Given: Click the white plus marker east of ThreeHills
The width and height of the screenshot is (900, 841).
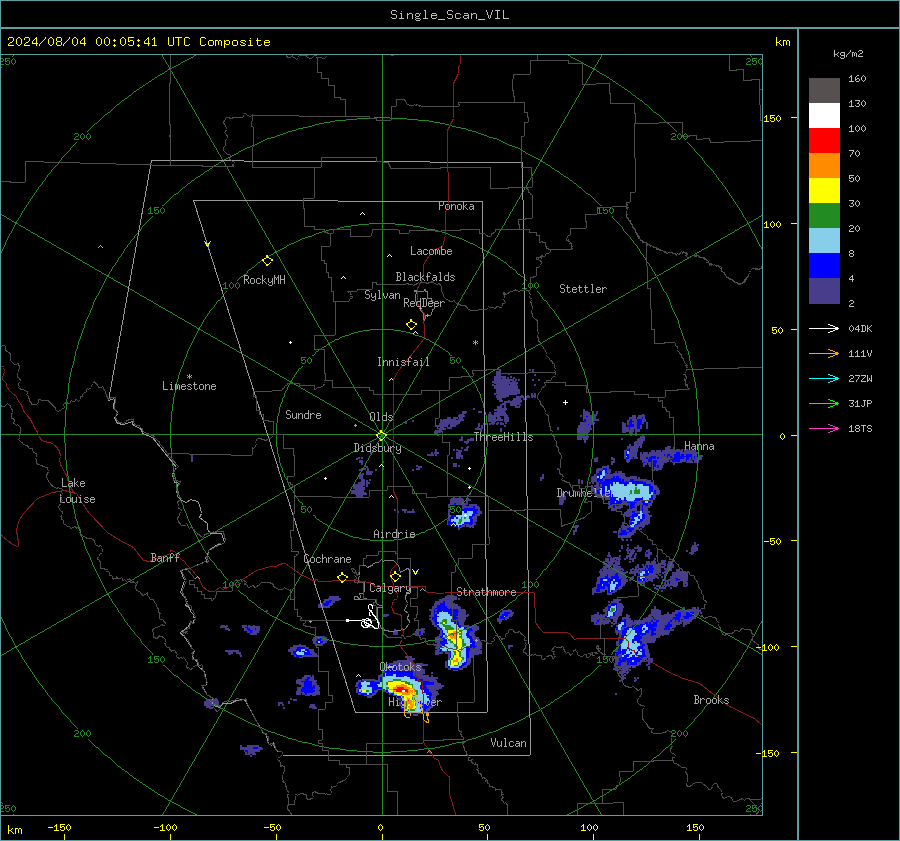Looking at the screenshot, I should pyautogui.click(x=565, y=402).
